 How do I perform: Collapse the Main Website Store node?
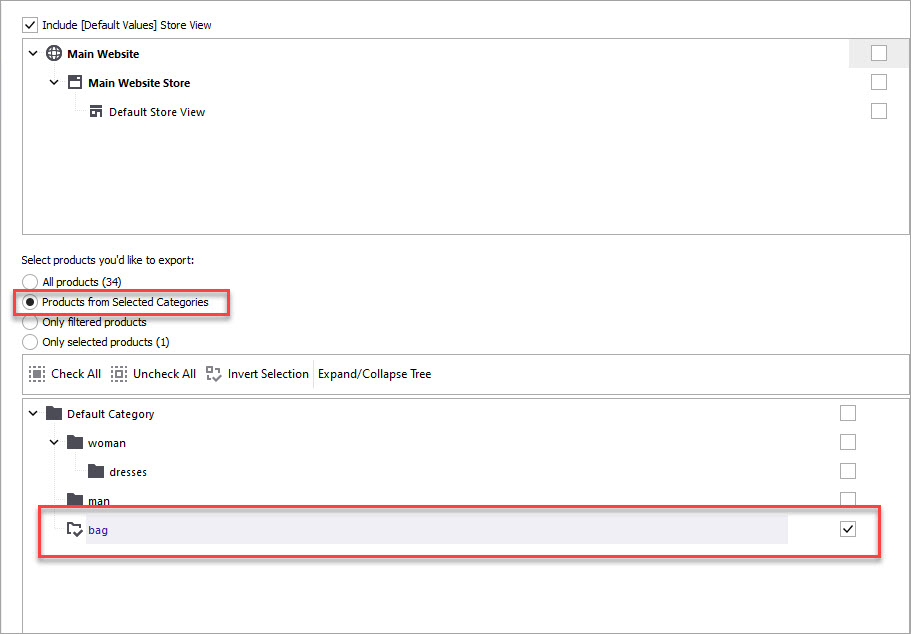pyautogui.click(x=54, y=83)
